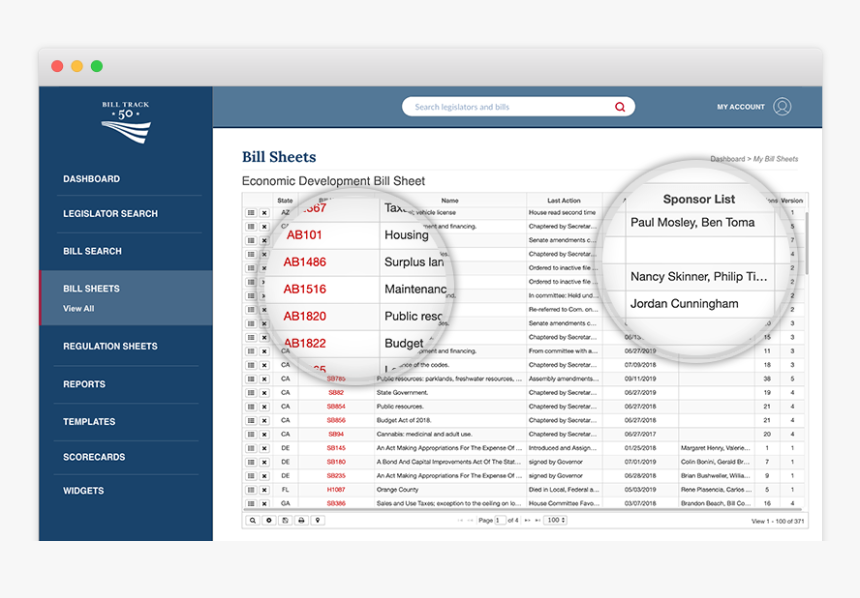Select Bill Sheets in the sidebar
Viewport: 860px width, 598px height.
click(91, 289)
